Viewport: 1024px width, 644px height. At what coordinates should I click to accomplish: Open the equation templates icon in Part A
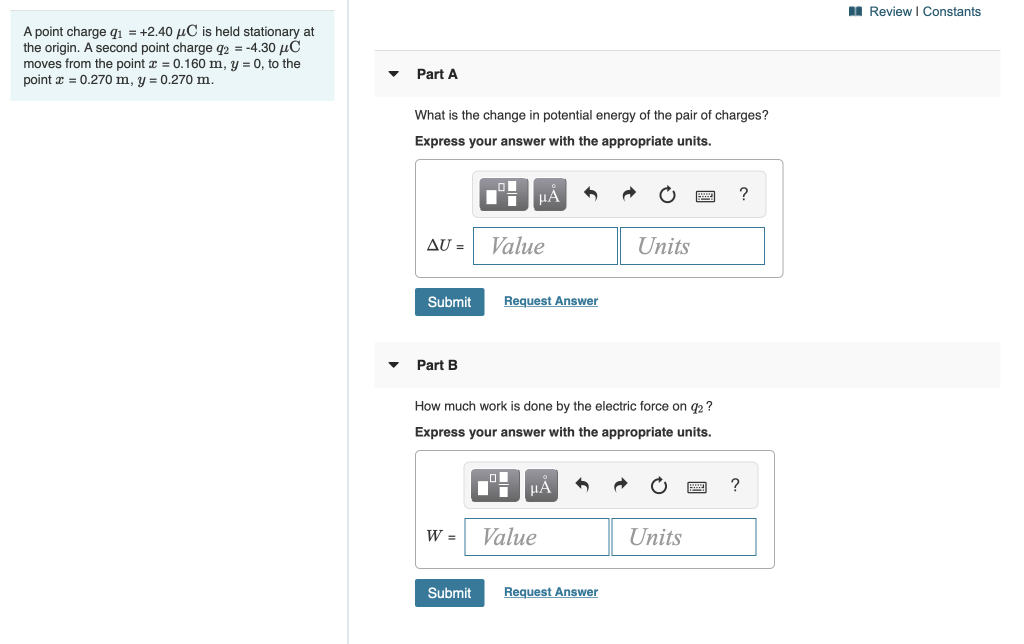[x=500, y=194]
